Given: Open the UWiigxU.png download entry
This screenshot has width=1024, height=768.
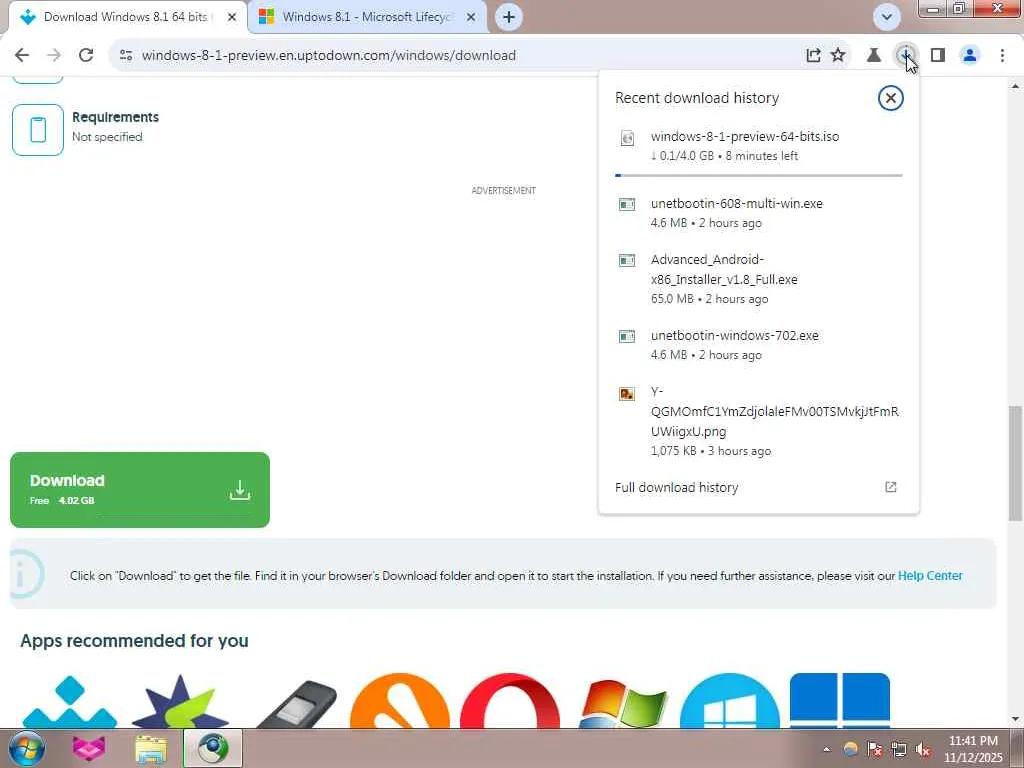Looking at the screenshot, I should (759, 421).
